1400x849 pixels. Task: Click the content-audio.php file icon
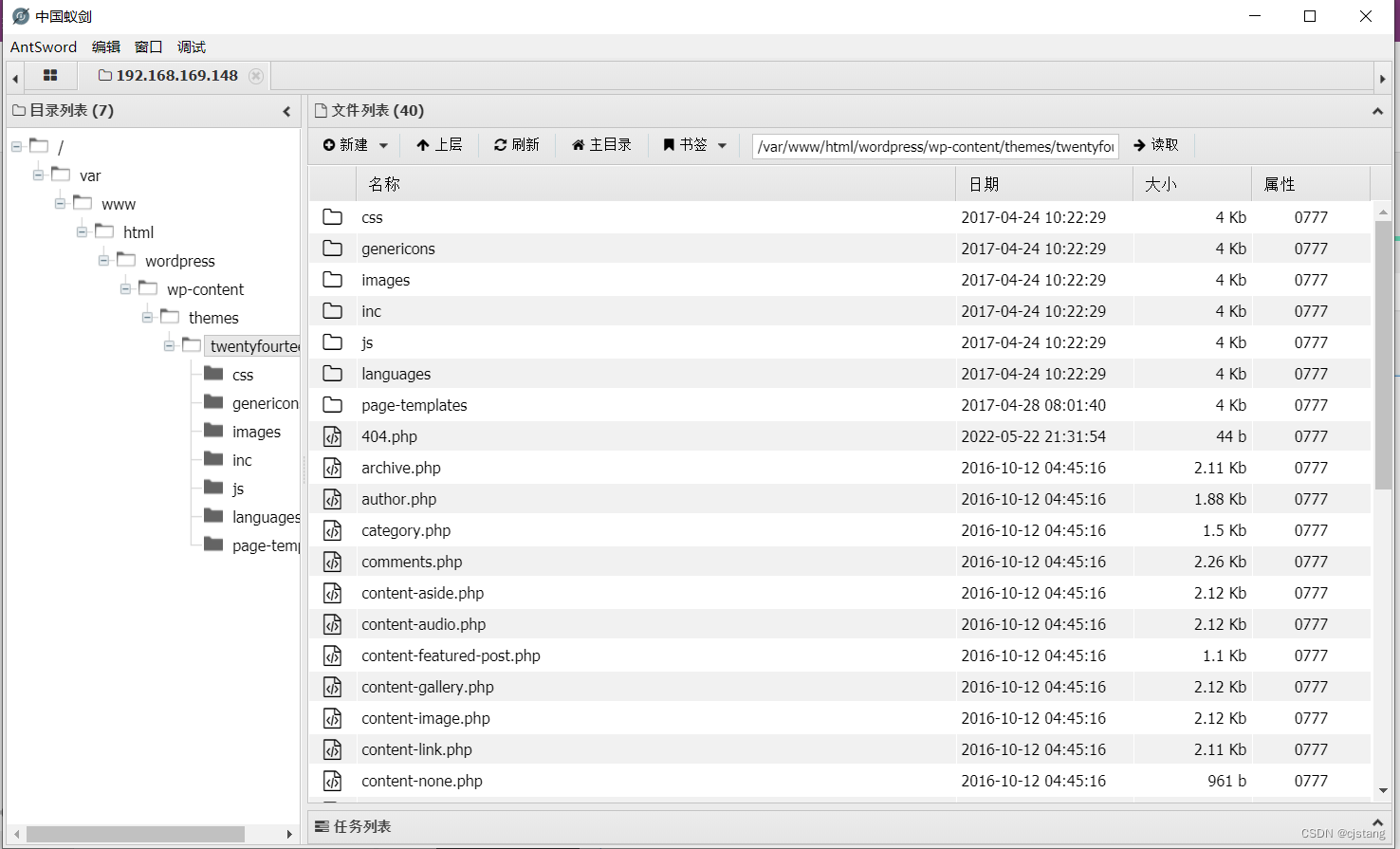pos(332,624)
